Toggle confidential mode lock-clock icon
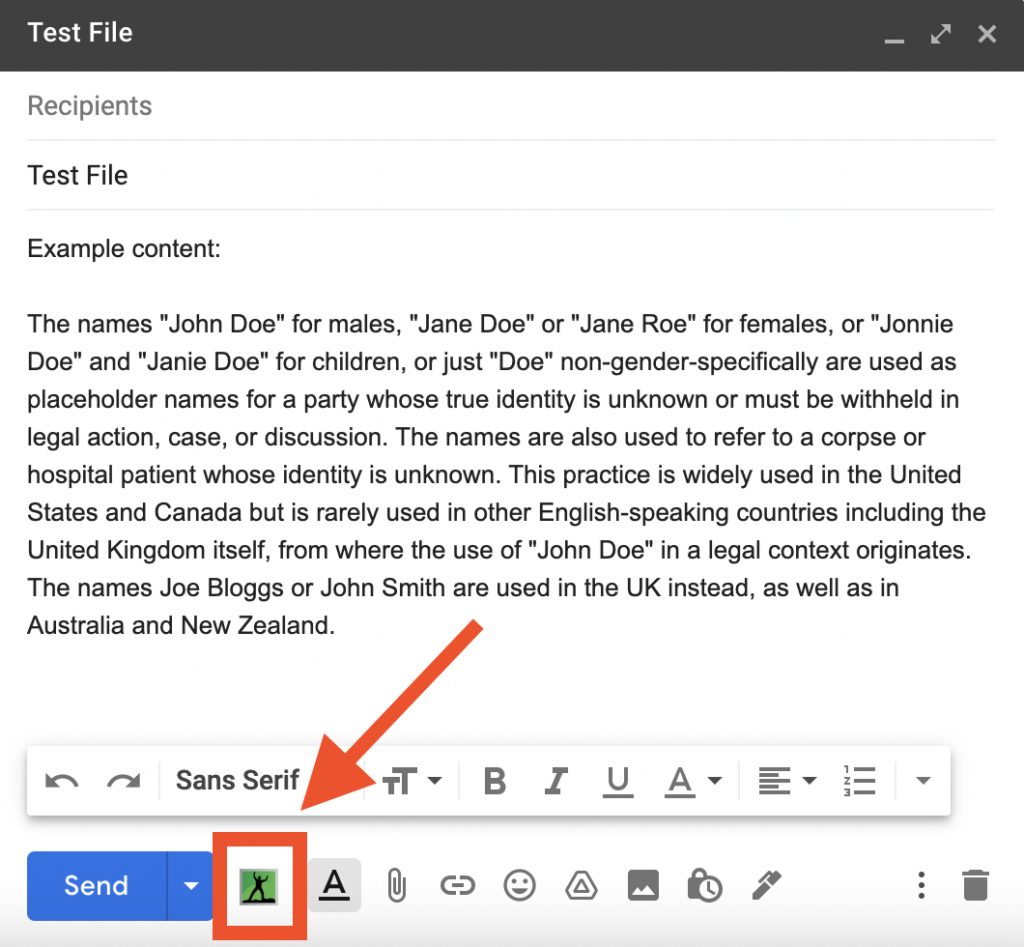The width and height of the screenshot is (1024, 947). (x=705, y=886)
